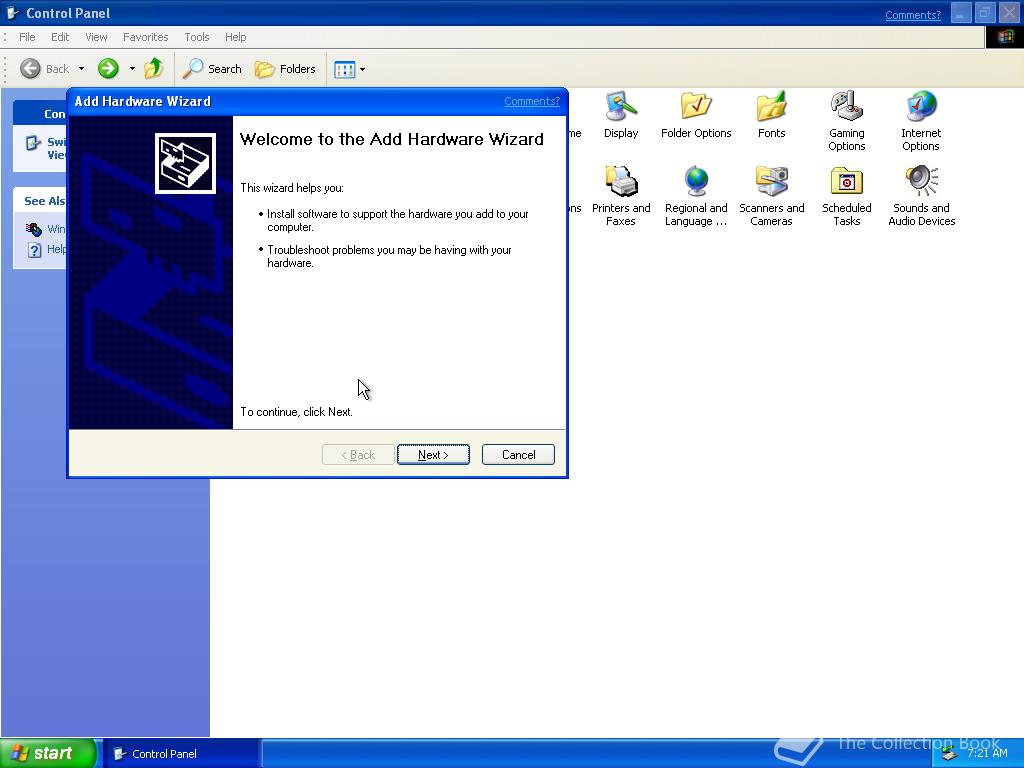The height and width of the screenshot is (768, 1024).
Task: Open the Help menu
Action: click(236, 37)
